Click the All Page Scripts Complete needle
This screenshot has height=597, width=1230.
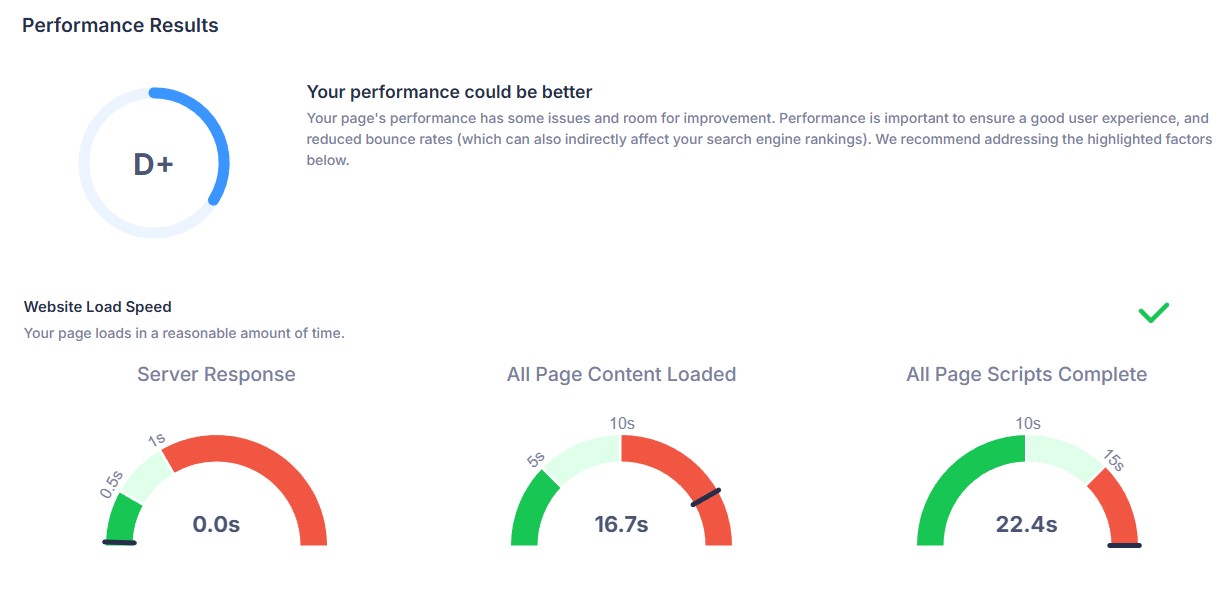click(x=1124, y=545)
